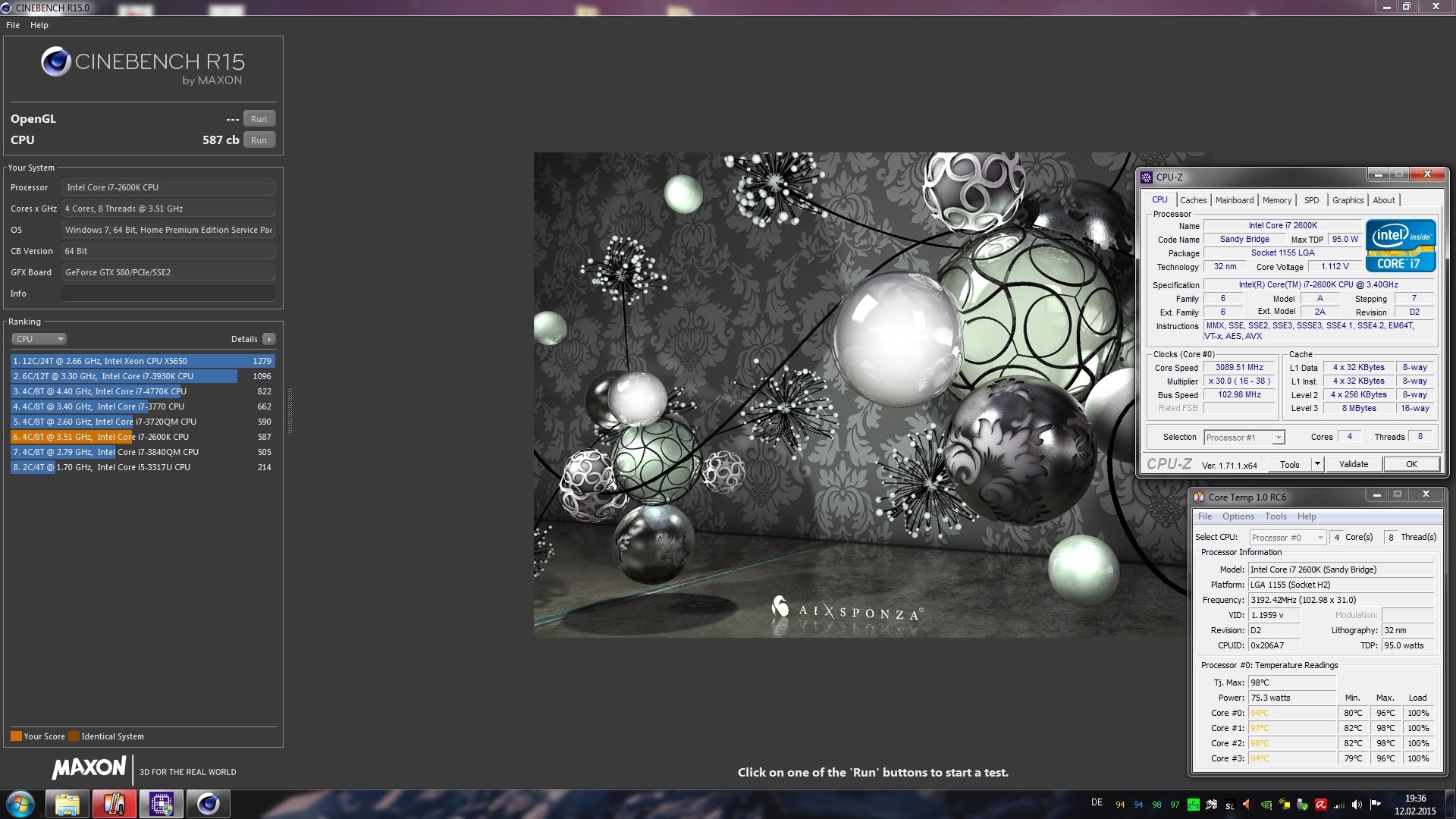This screenshot has width=1456, height=819.
Task: Open Cinebench File menu
Action: tap(13, 25)
